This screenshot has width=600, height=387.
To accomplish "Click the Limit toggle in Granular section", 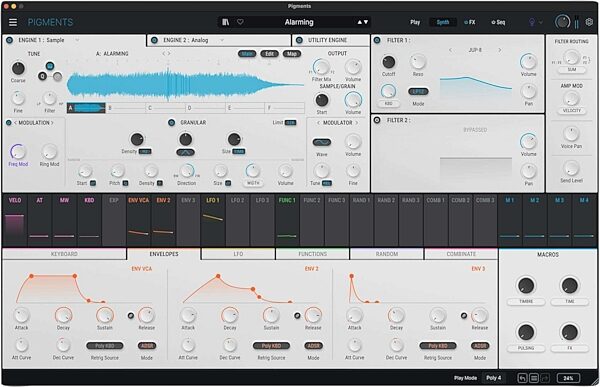I will (x=290, y=122).
